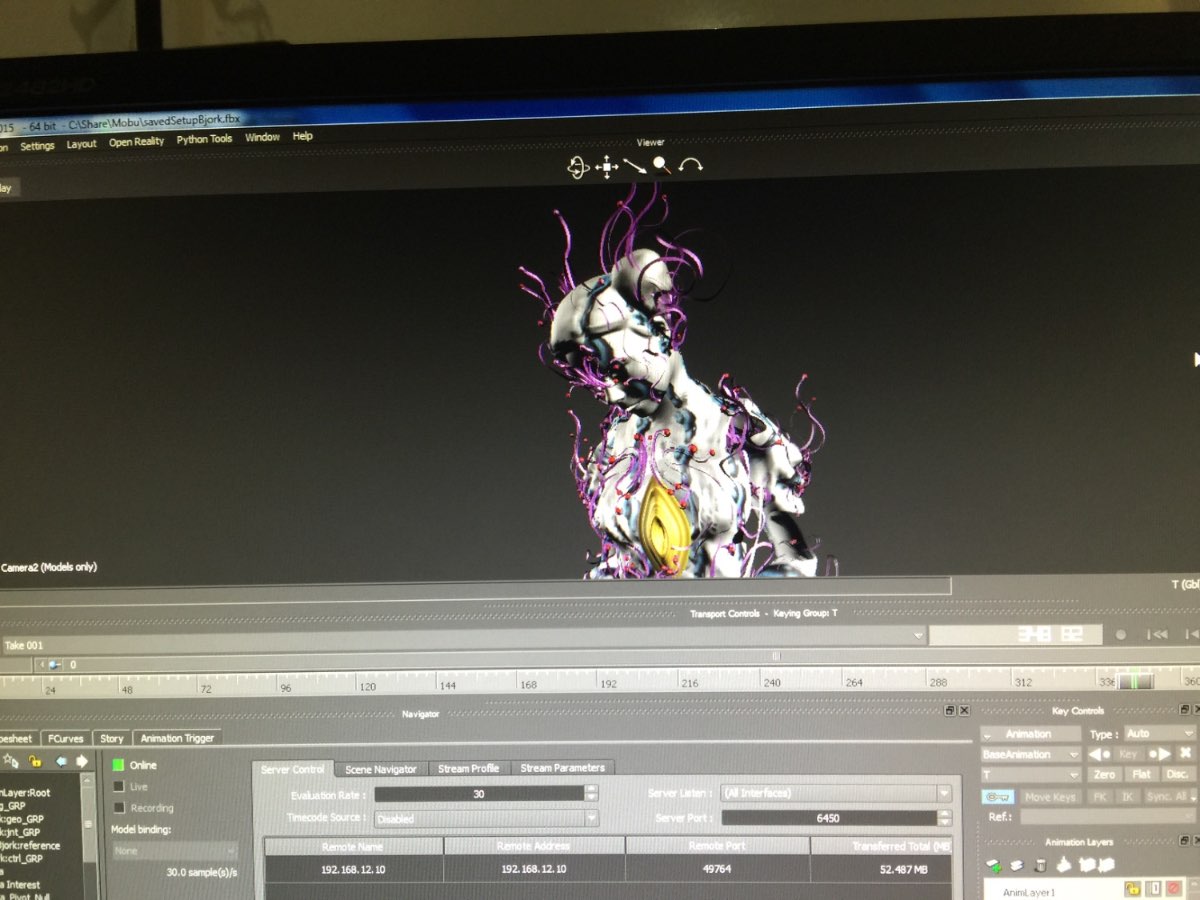
Task: Switch to the Animation Trigger tab
Action: tap(177, 739)
